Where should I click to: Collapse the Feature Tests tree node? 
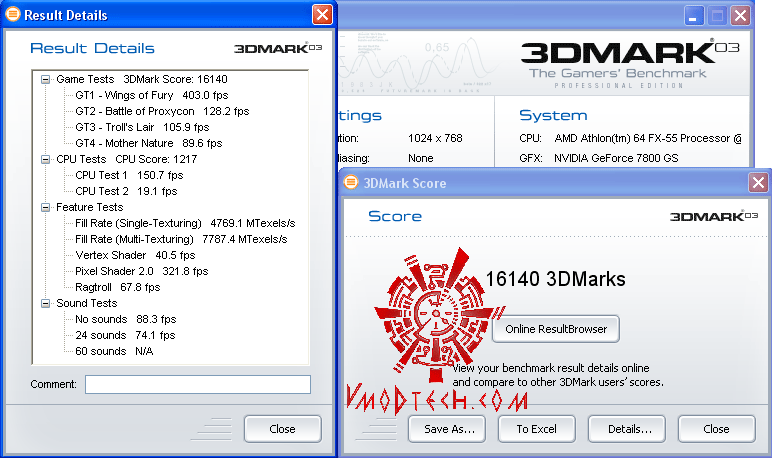pyautogui.click(x=45, y=207)
